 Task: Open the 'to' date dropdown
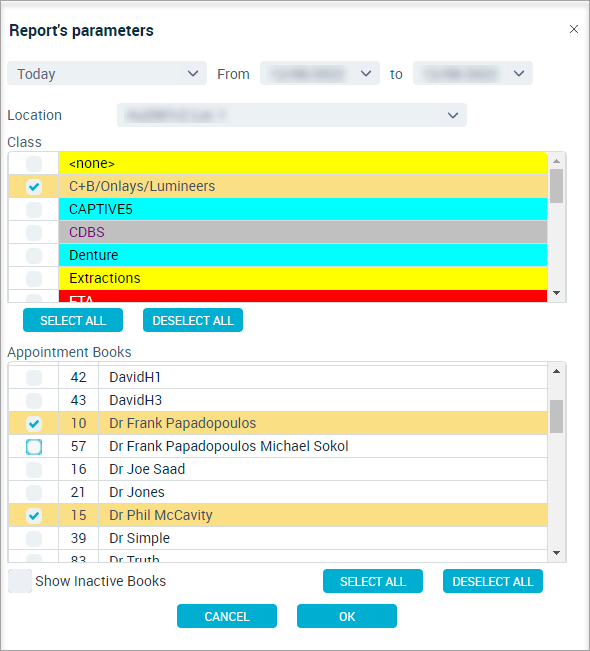pos(472,73)
